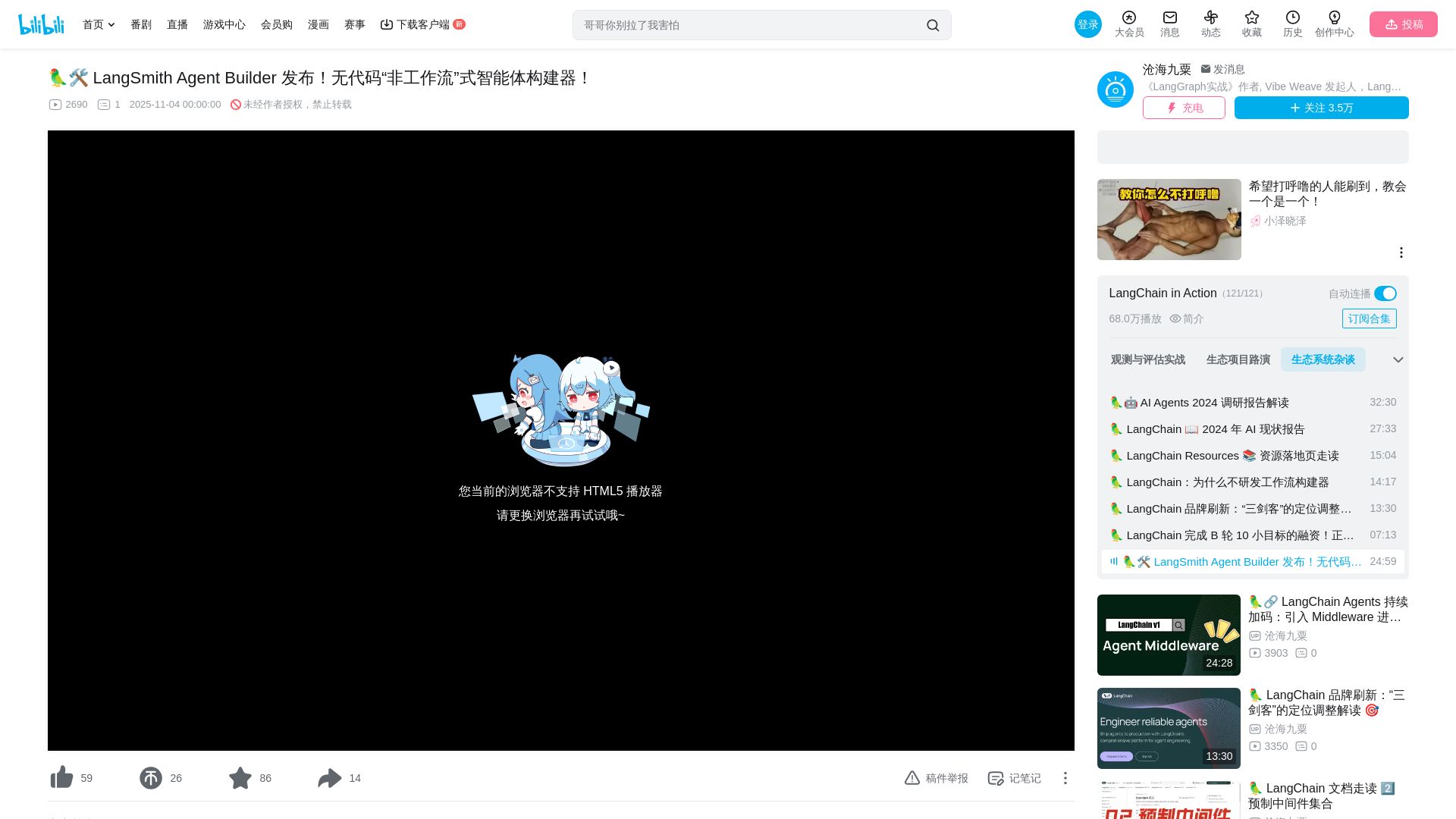Screen dimensions: 1456x819
Task: Click the search magnifier icon
Action: coord(933,26)
